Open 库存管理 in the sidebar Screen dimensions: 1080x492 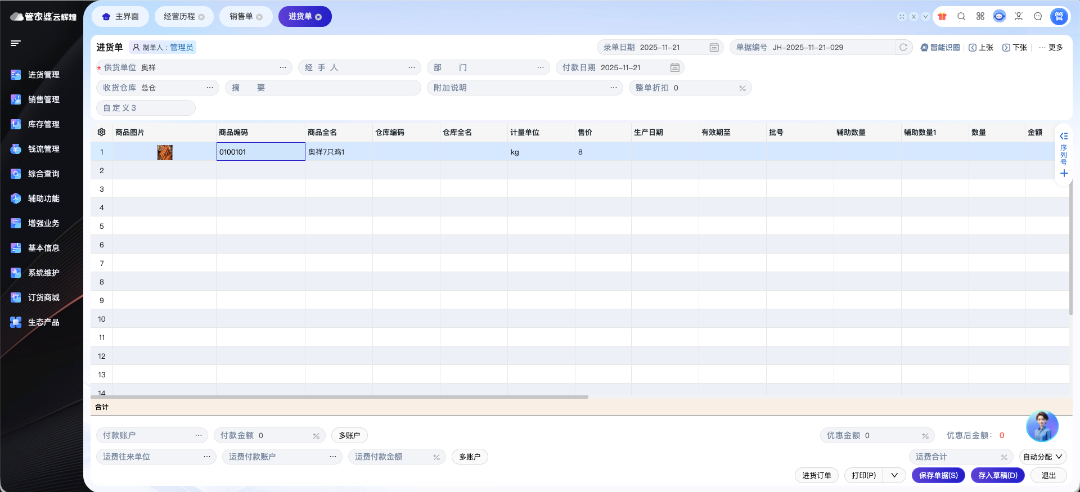[x=43, y=124]
